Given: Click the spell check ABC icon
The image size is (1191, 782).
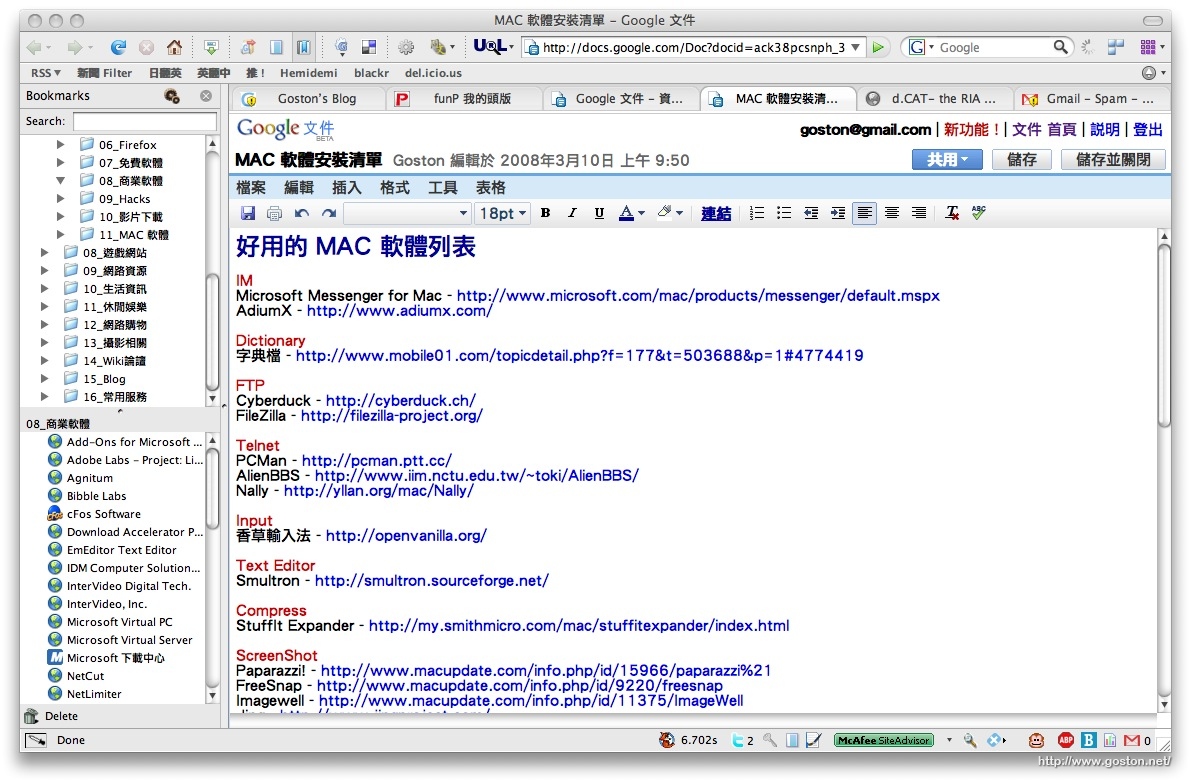Looking at the screenshot, I should (x=978, y=213).
